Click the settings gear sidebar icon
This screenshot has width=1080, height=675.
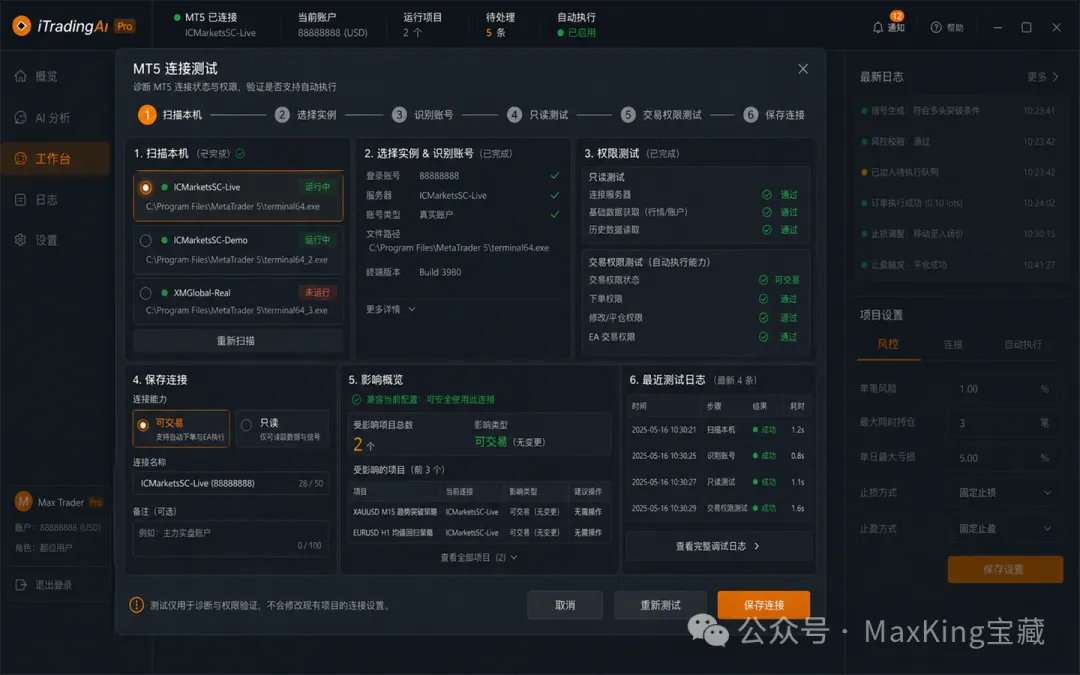pos(20,240)
